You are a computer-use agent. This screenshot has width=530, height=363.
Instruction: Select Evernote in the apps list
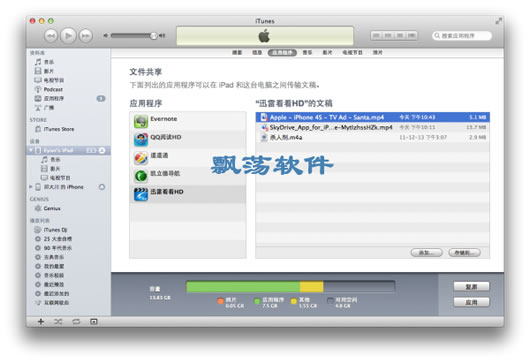(x=188, y=121)
